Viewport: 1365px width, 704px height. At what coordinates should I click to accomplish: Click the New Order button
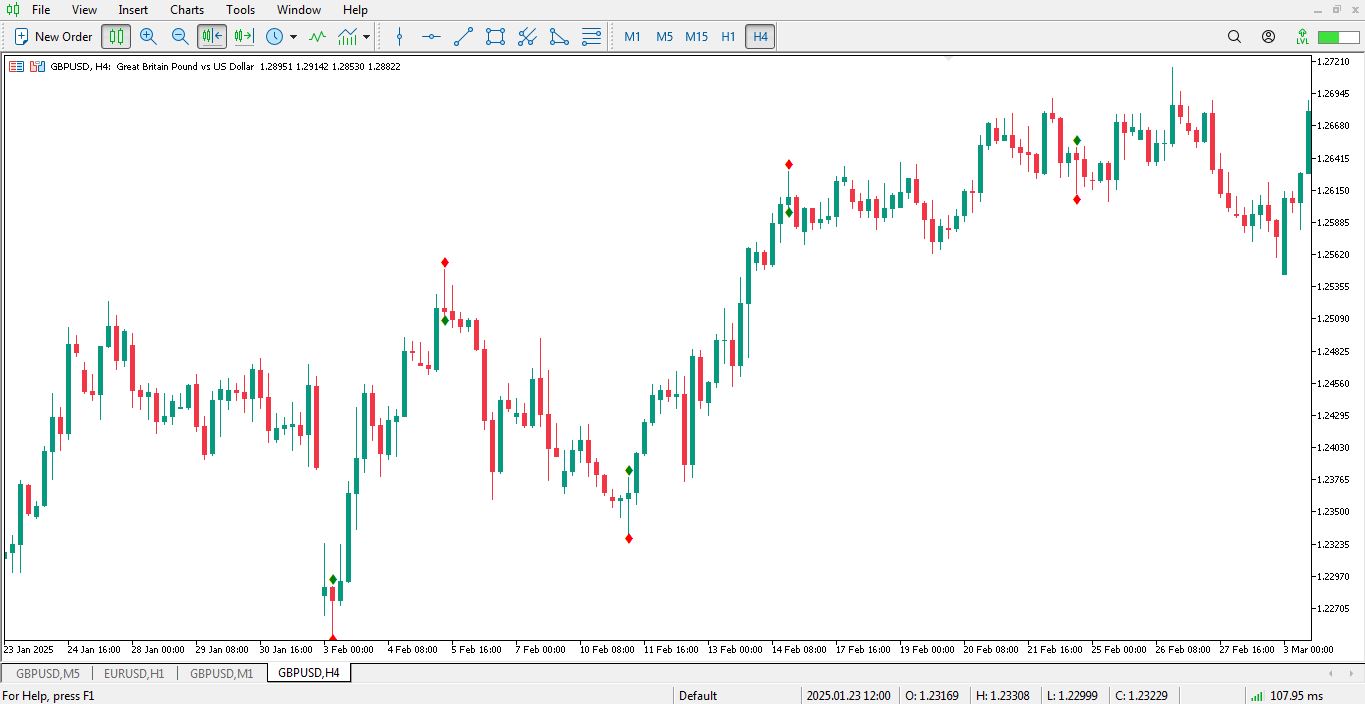(x=53, y=37)
